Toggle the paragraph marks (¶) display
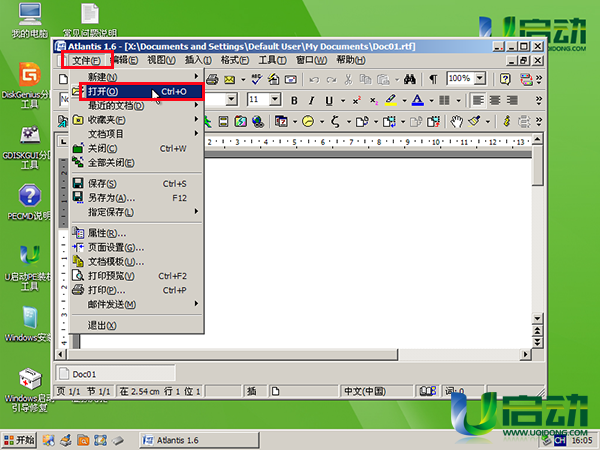 (x=433, y=79)
